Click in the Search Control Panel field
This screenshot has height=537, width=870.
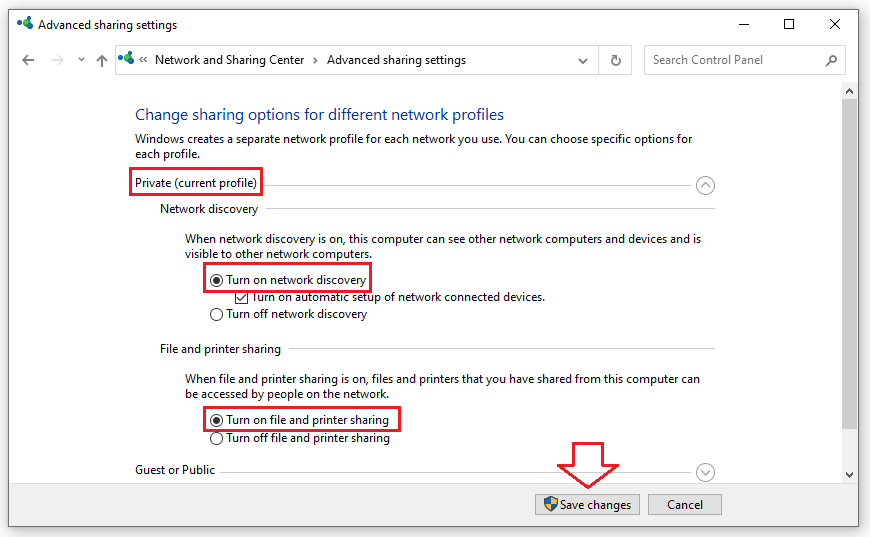pos(735,60)
